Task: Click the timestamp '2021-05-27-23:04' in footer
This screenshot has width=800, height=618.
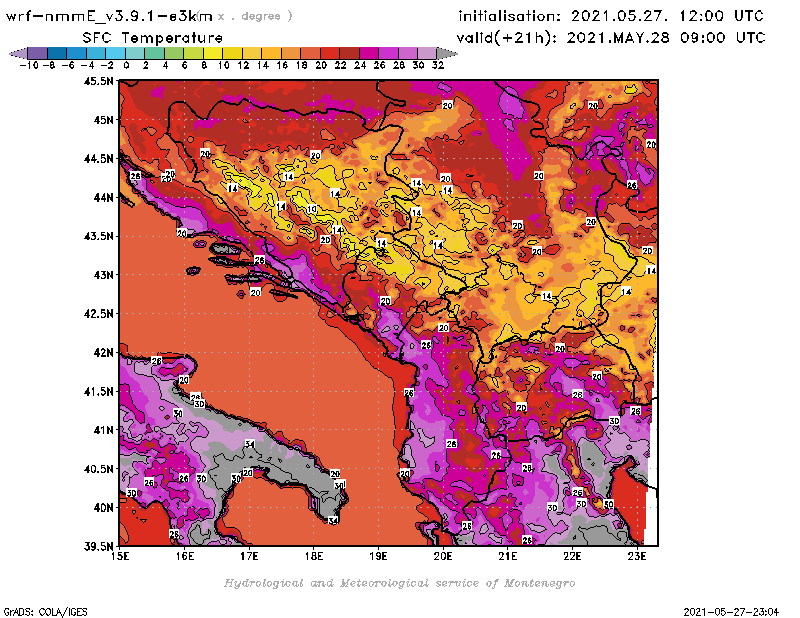Action: click(731, 612)
